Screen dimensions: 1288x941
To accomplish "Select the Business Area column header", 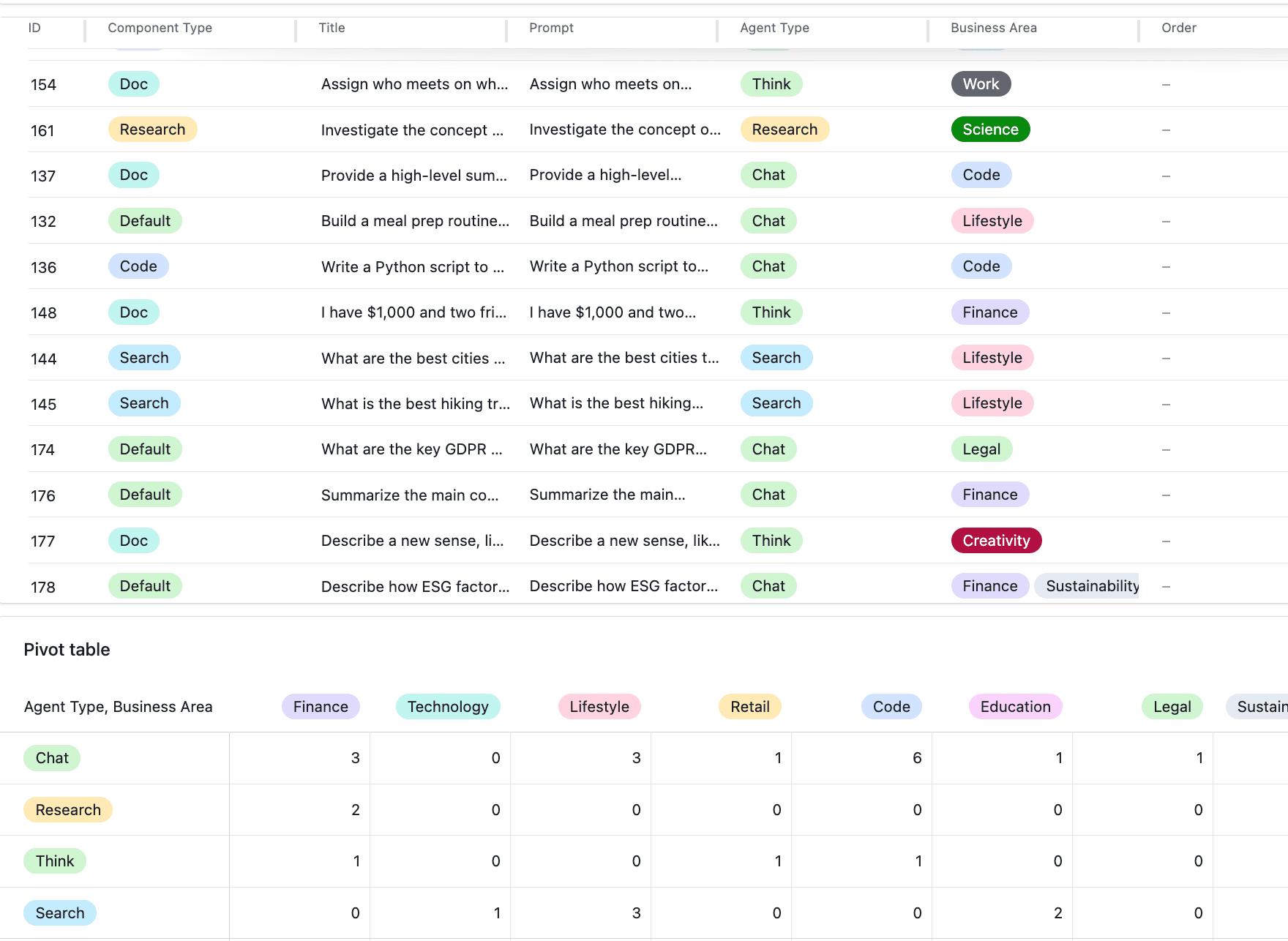I will (x=993, y=28).
